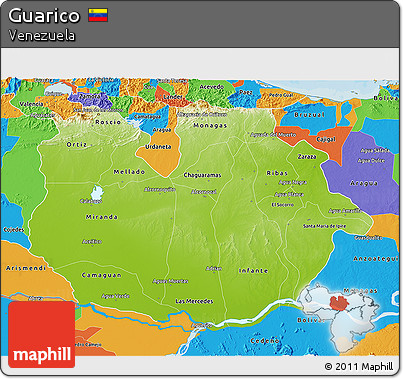This screenshot has height=379, width=403.
Task: Click the Cojedes label
Action: (x=14, y=230)
